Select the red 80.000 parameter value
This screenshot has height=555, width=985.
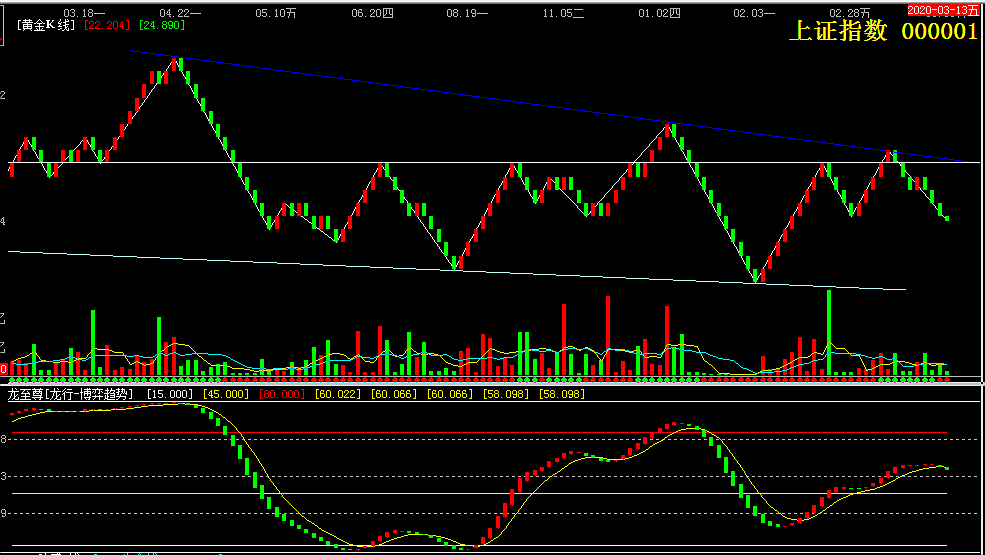point(281,394)
